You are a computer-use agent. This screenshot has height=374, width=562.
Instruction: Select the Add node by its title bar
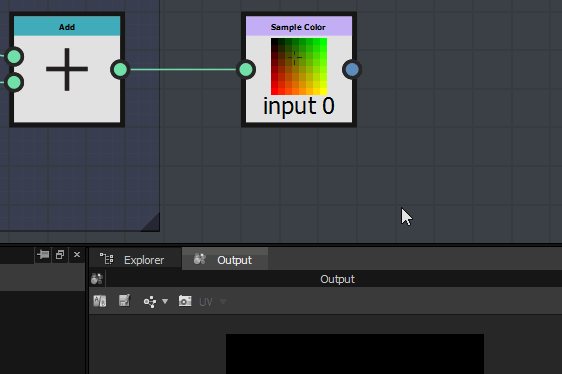(67, 26)
